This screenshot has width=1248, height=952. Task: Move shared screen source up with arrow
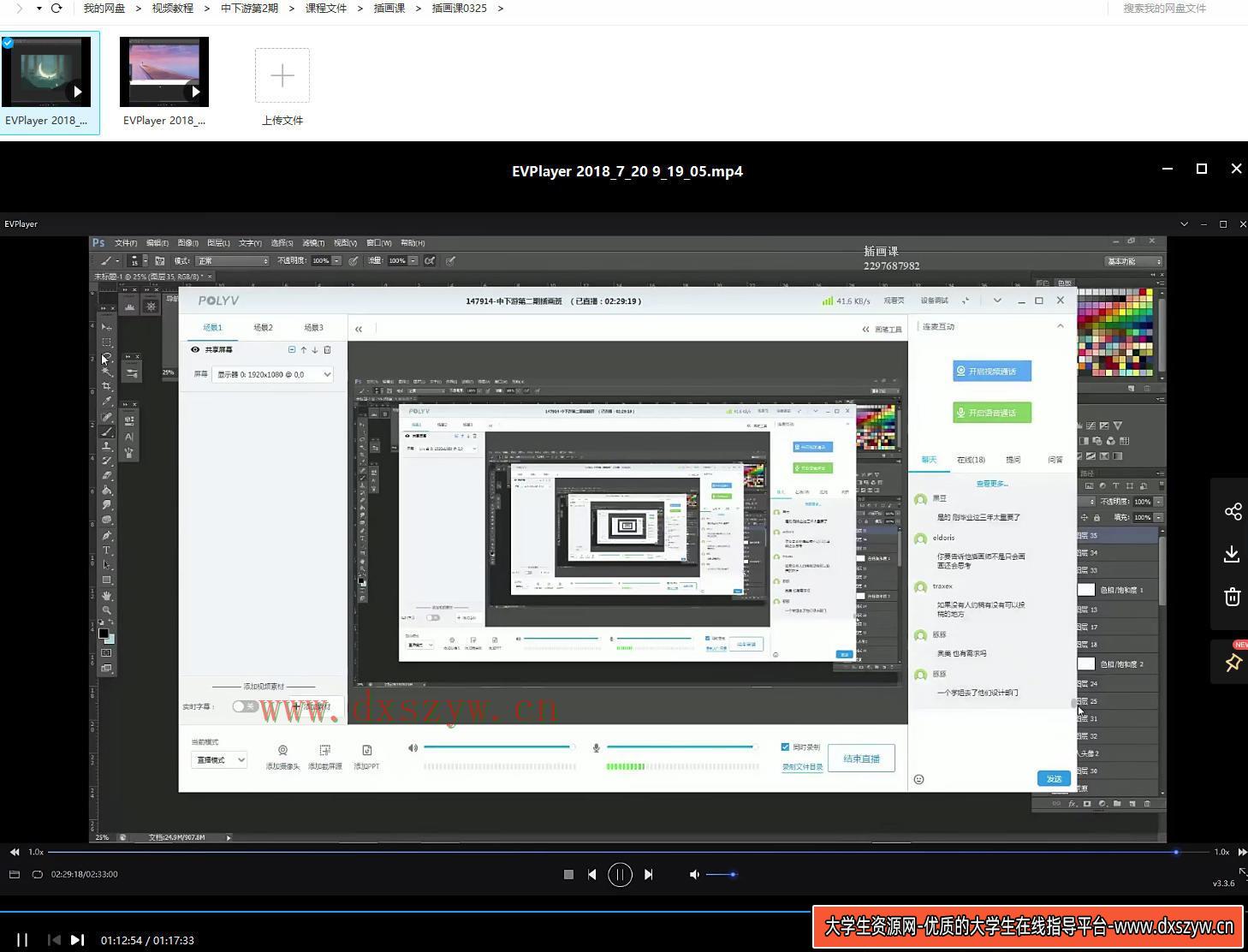(303, 349)
